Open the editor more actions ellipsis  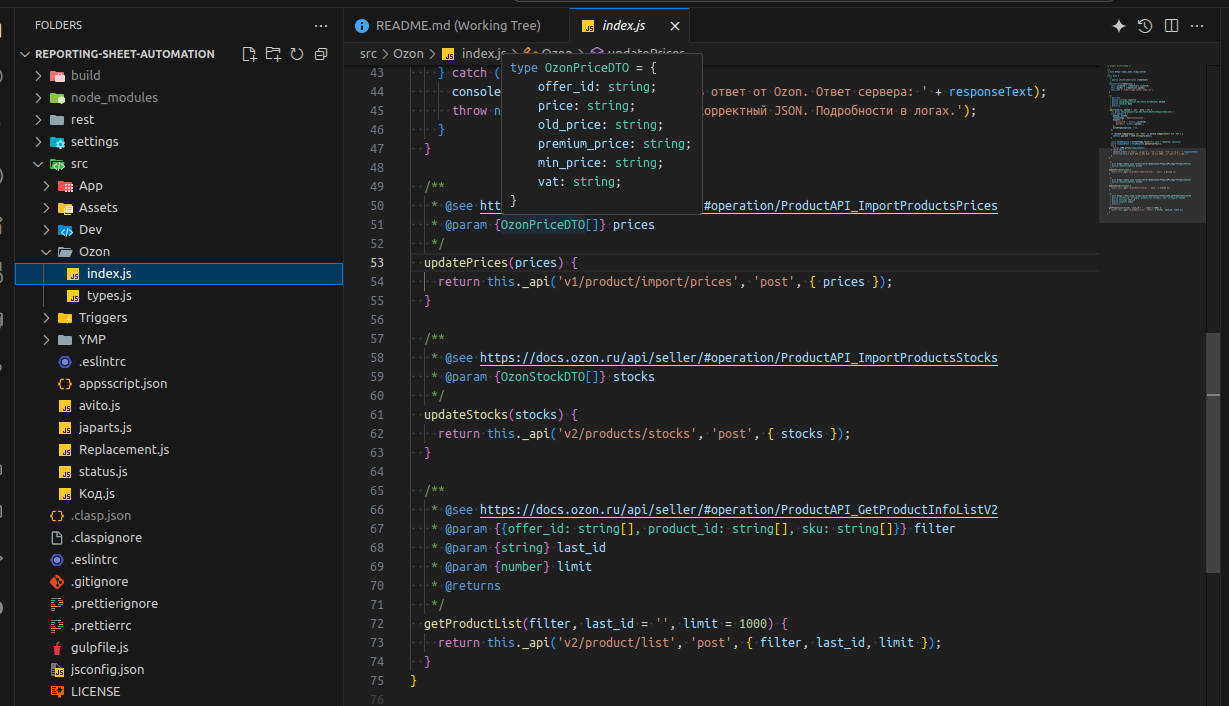pos(1198,26)
